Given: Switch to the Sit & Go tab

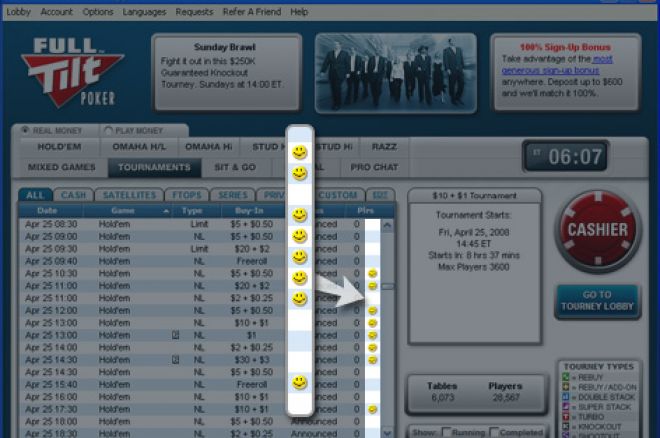Looking at the screenshot, I should click(x=235, y=167).
